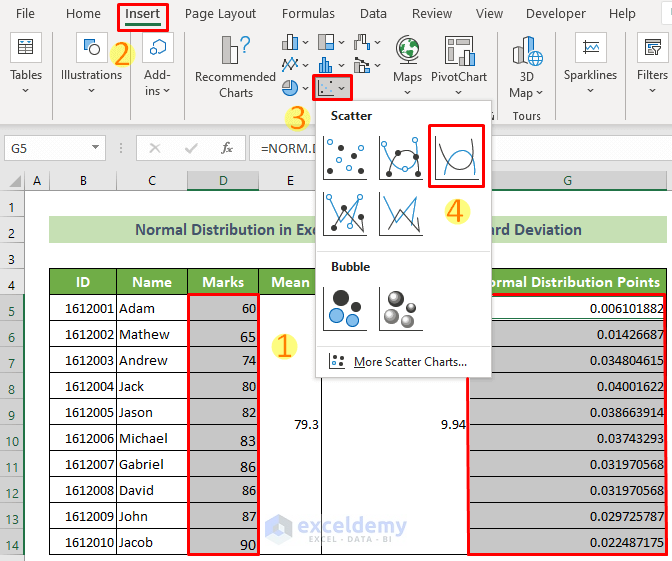672x561 pixels.
Task: Insert a waterfall or stock chart
Action: click(362, 42)
